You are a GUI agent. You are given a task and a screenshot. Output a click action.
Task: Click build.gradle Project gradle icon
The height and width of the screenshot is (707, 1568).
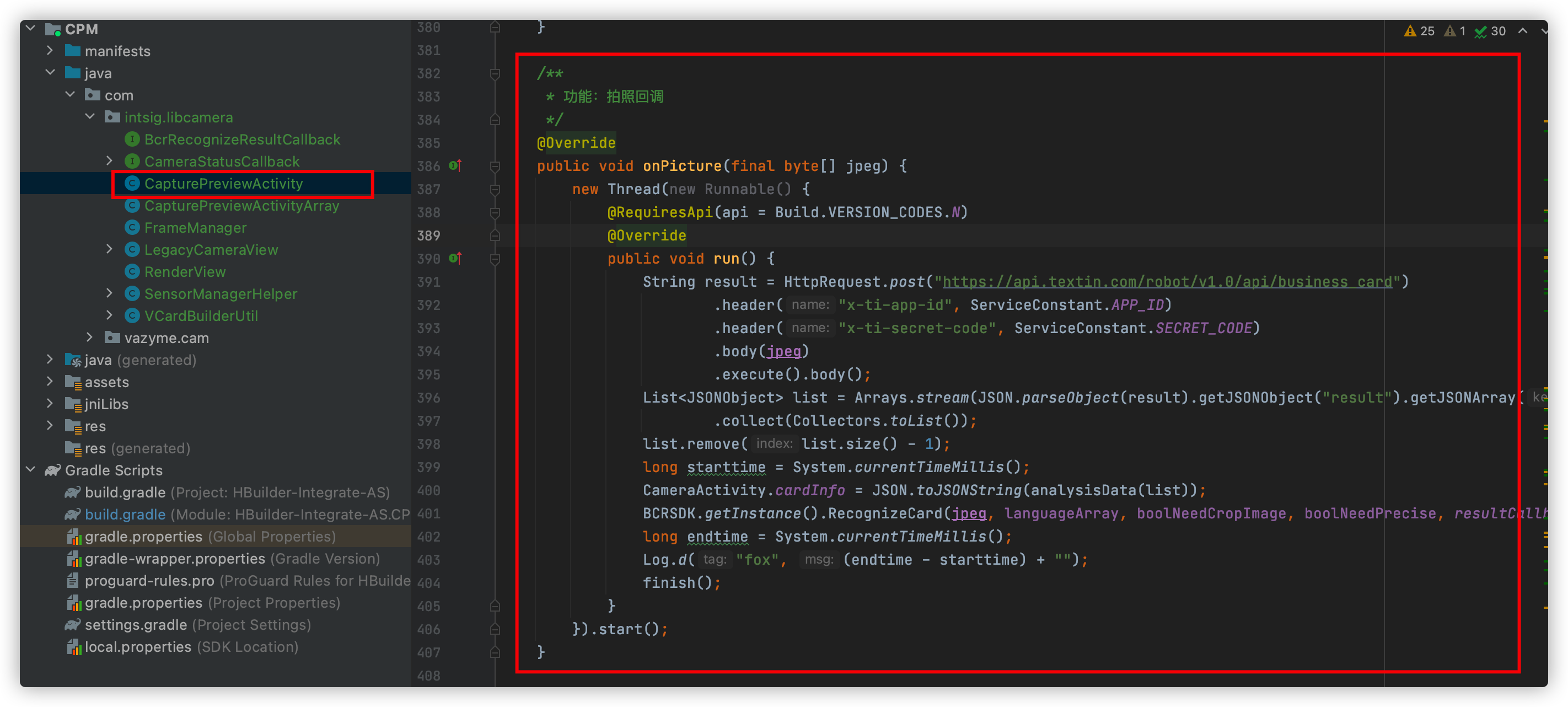click(x=73, y=492)
